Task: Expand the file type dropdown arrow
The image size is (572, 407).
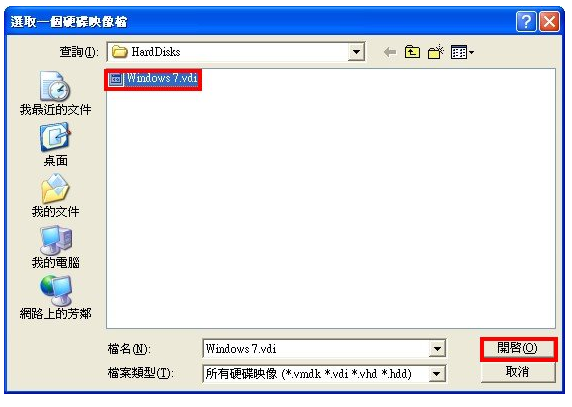Action: coord(437,373)
